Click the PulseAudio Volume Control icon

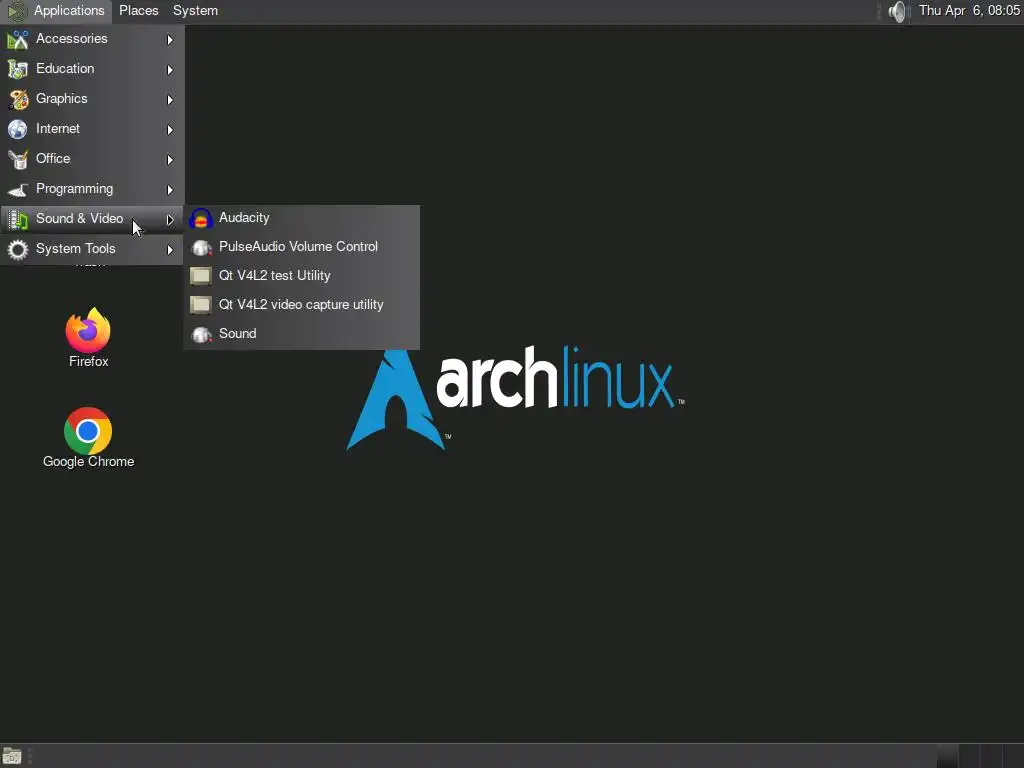pyautogui.click(x=200, y=247)
